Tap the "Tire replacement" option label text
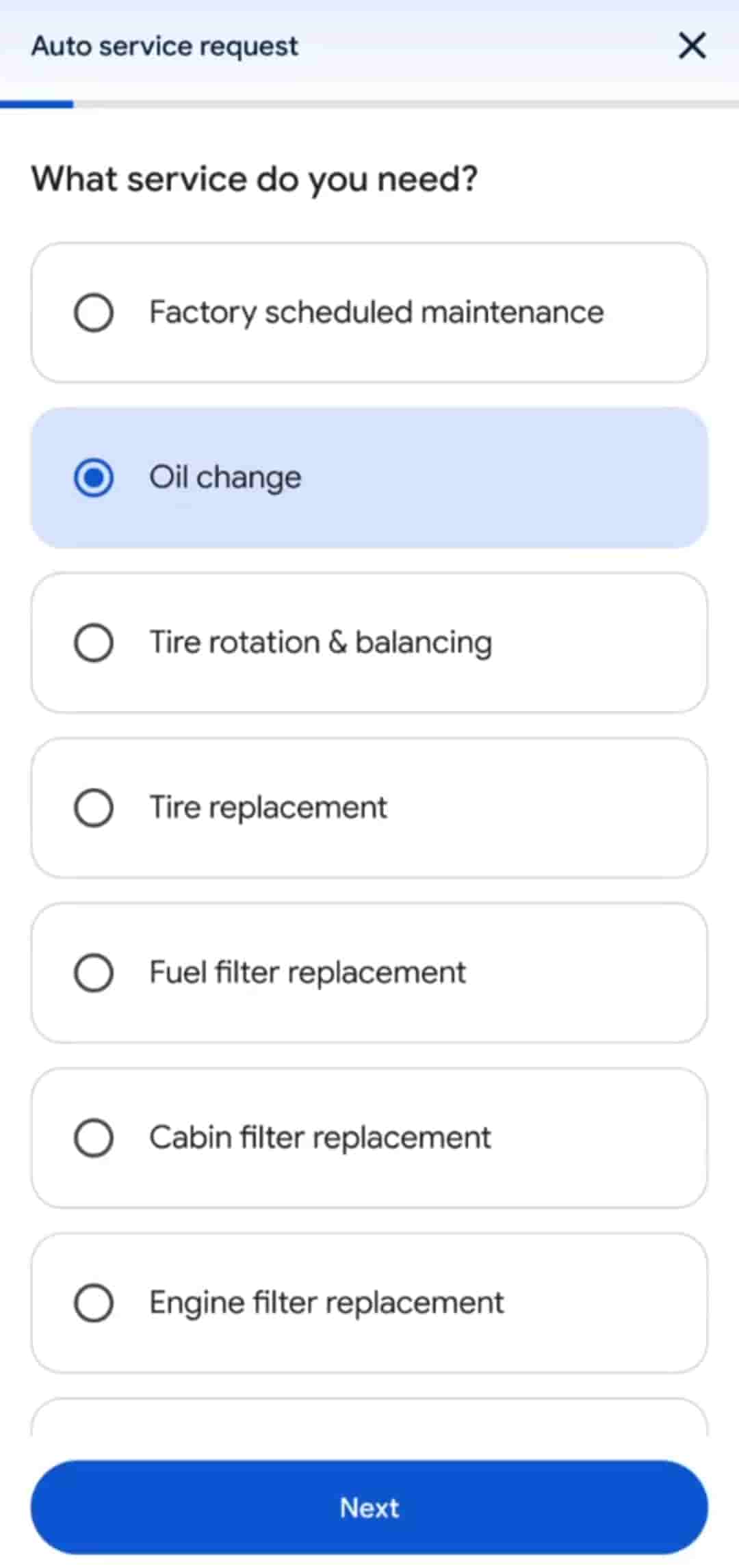Image resolution: width=739 pixels, height=1568 pixels. (268, 808)
